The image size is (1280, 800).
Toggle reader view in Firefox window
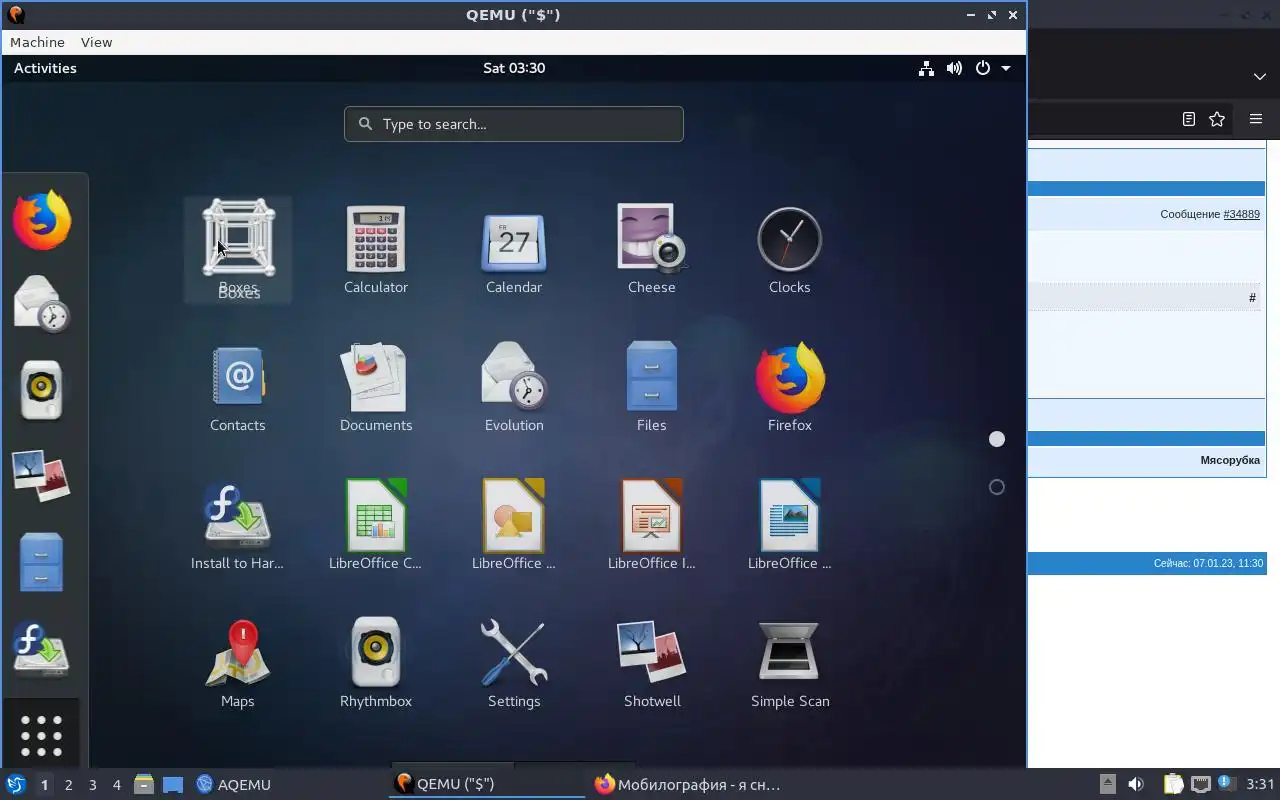(1189, 119)
